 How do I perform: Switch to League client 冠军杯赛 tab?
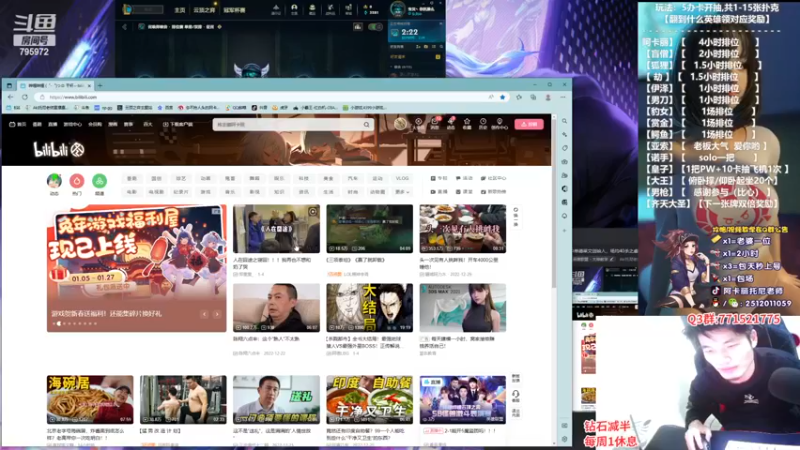234,10
